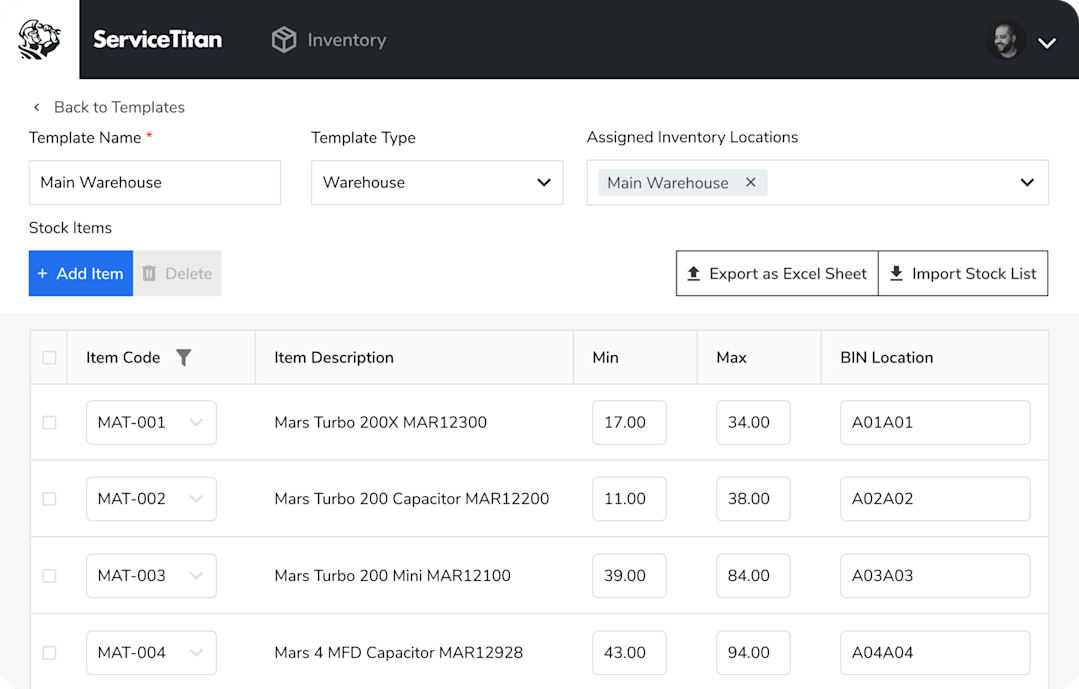Expand the Assigned Inventory Locations dropdown
Viewport: 1079px width, 689px height.
pyautogui.click(x=1027, y=182)
